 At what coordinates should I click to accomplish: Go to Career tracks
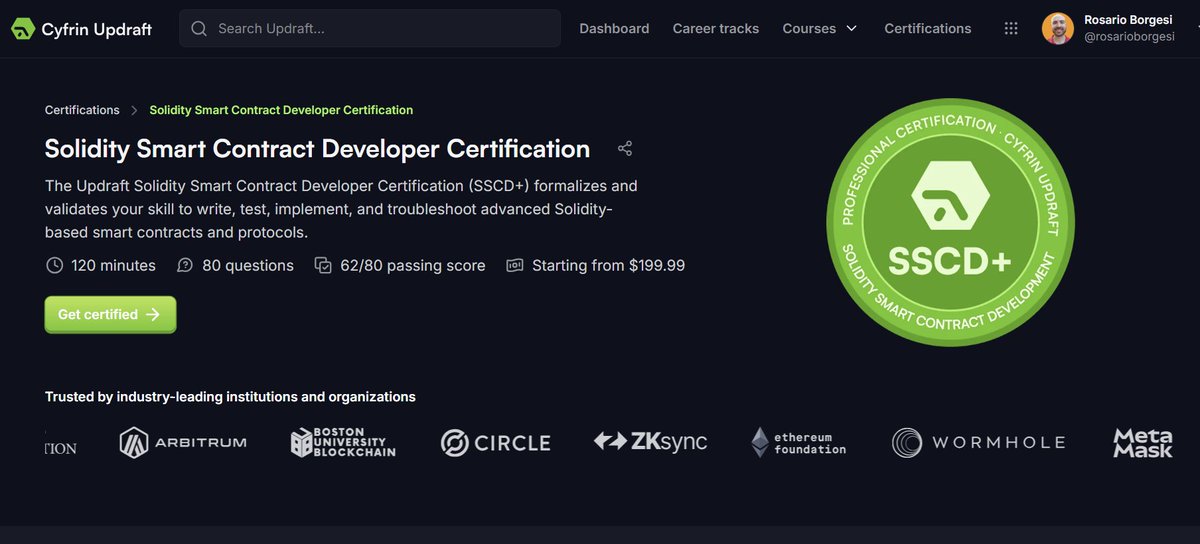[x=716, y=29]
